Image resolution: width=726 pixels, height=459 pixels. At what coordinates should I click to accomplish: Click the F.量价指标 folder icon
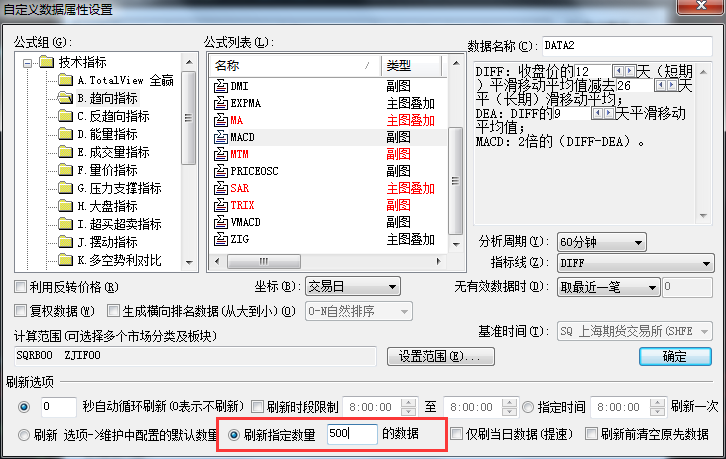pyautogui.click(x=65, y=170)
